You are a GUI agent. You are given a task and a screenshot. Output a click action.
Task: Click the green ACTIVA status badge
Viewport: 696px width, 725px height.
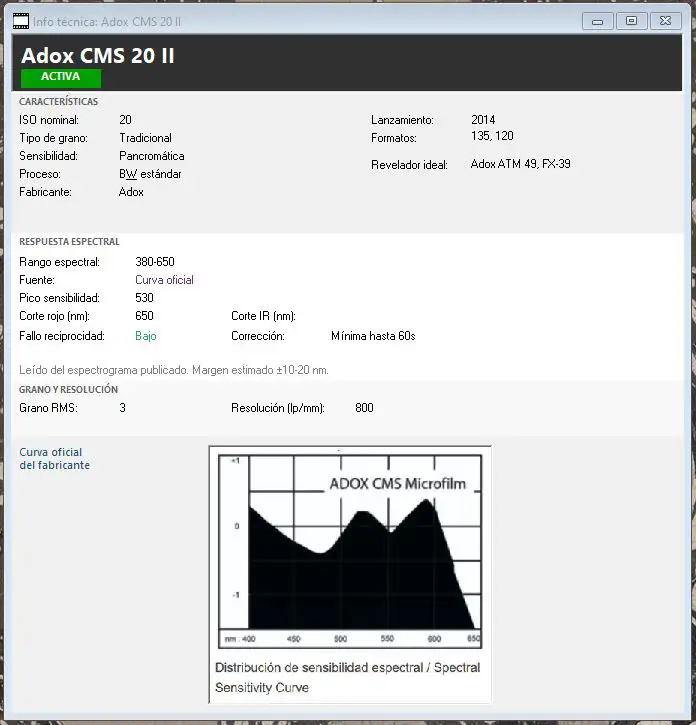(61, 77)
